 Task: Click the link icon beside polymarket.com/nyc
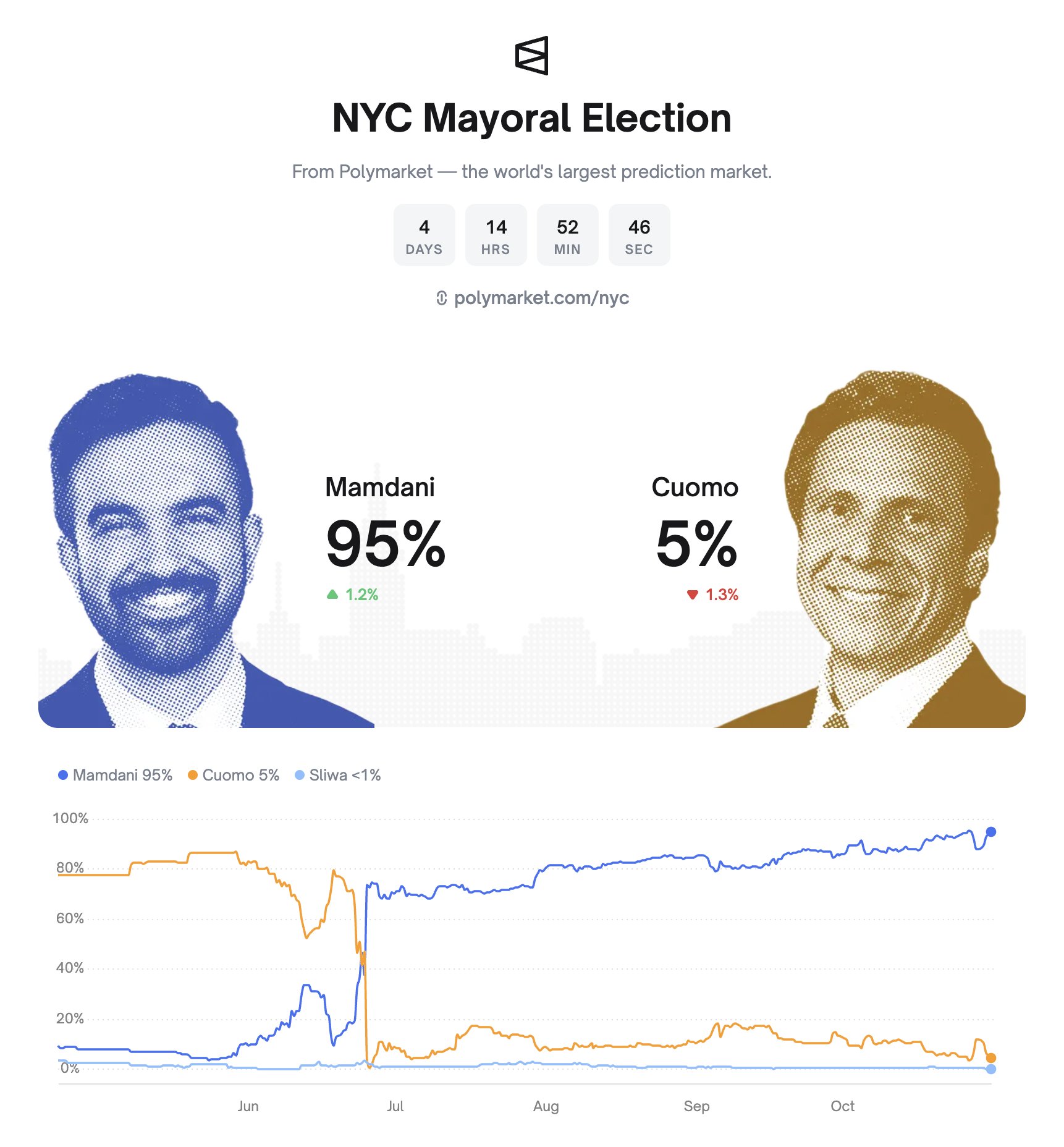(x=441, y=298)
